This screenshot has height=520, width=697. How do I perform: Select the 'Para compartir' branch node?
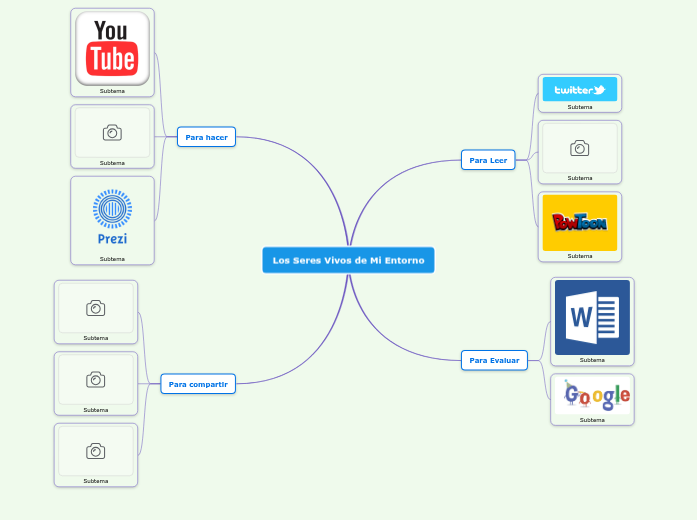pos(198,384)
